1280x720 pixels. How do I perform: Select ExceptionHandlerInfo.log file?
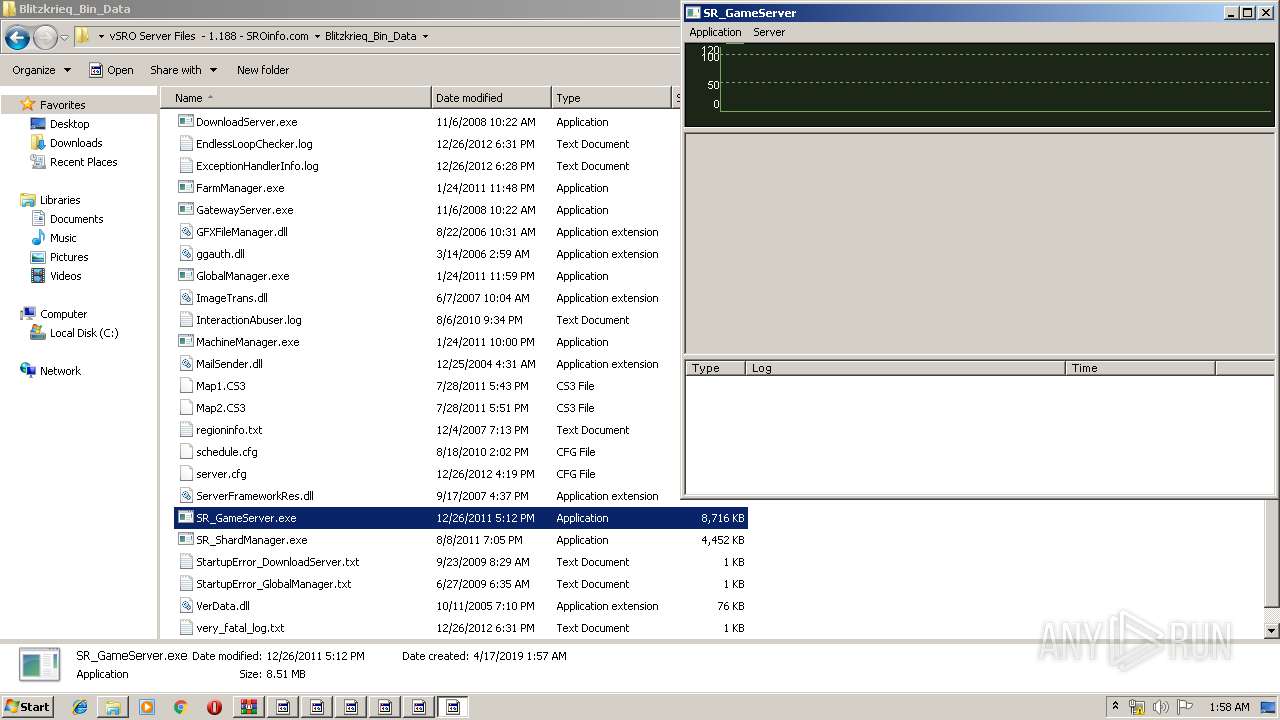pos(257,166)
